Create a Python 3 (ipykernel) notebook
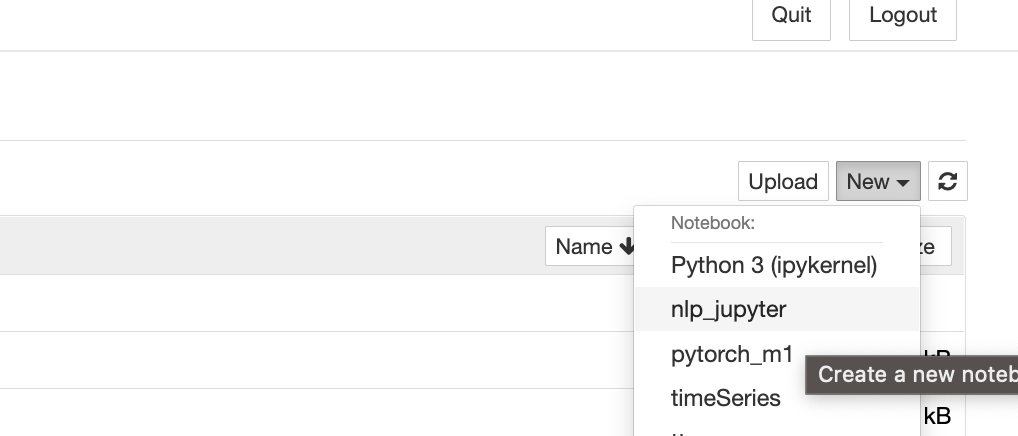The width and height of the screenshot is (1018, 436). coord(776,265)
